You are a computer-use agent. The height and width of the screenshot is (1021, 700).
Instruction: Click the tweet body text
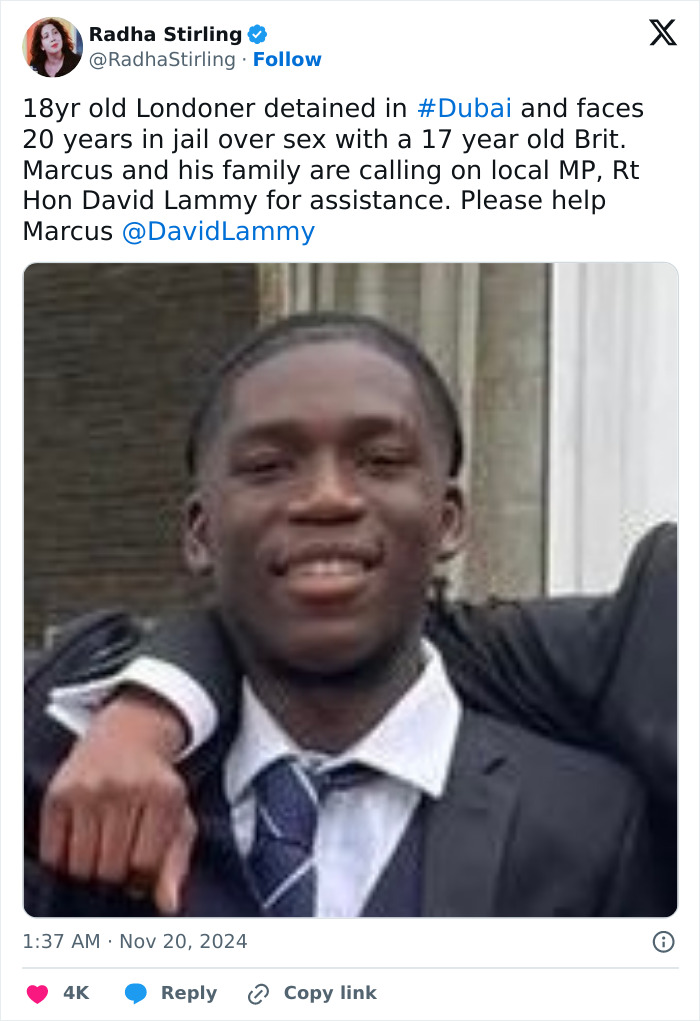coord(333,169)
